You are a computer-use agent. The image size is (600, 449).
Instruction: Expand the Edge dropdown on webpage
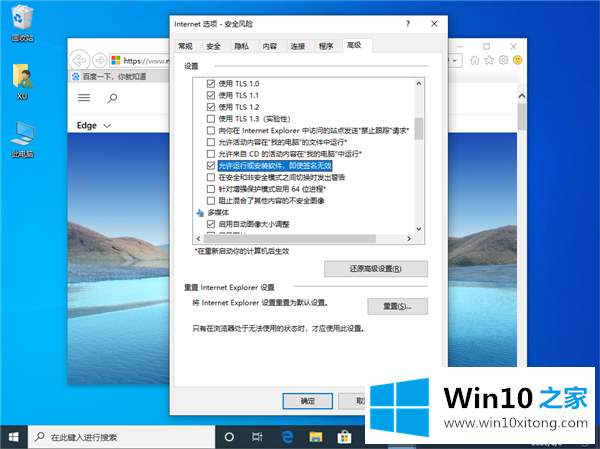[x=107, y=126]
